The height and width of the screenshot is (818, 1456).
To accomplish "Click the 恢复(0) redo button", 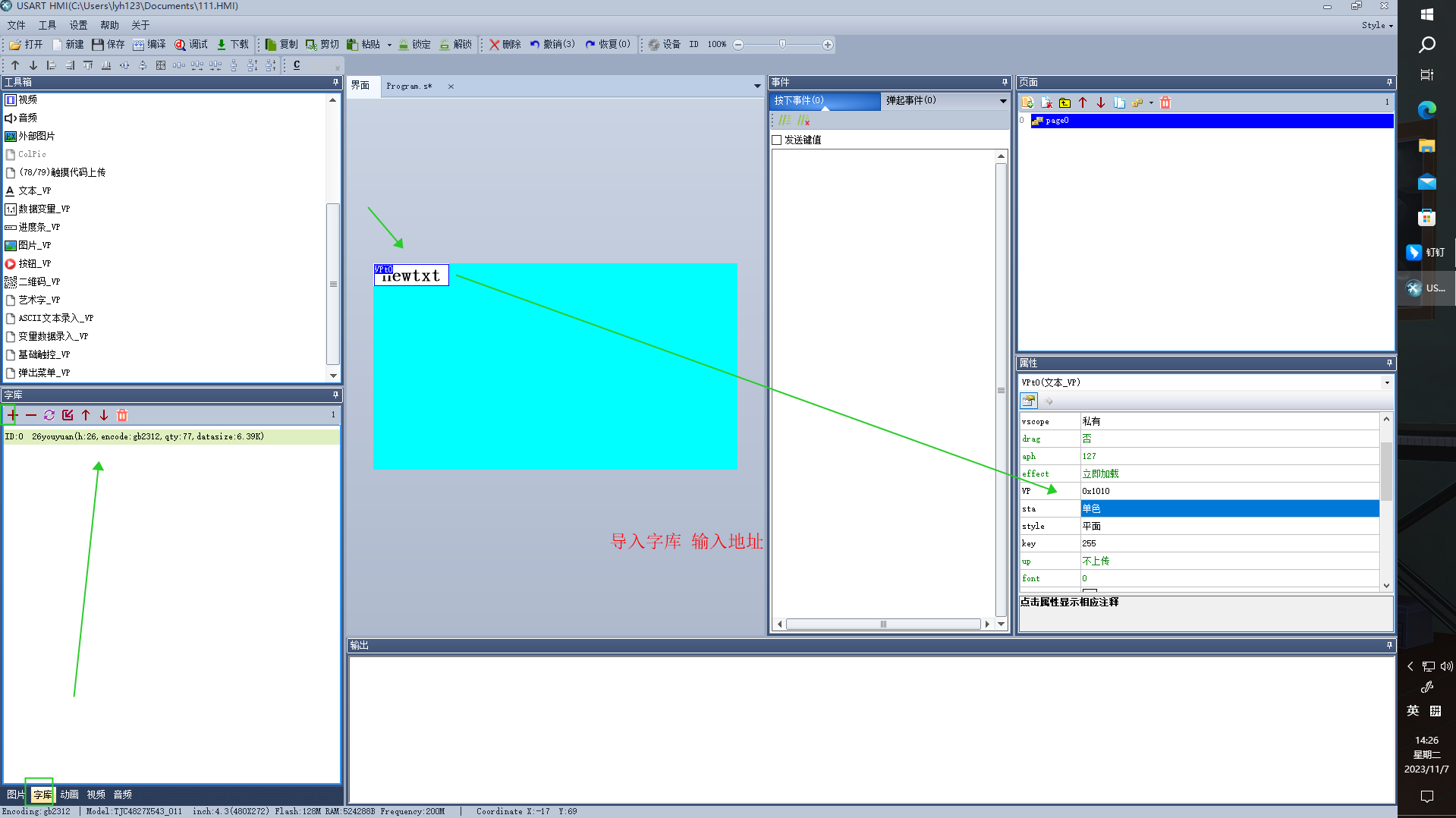I will point(608,45).
